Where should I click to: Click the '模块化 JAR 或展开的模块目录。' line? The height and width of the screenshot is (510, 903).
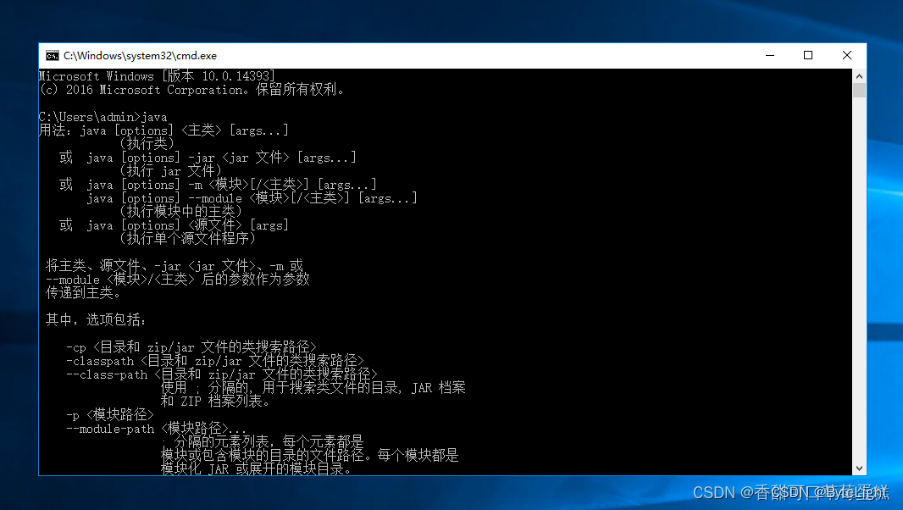tap(256, 469)
